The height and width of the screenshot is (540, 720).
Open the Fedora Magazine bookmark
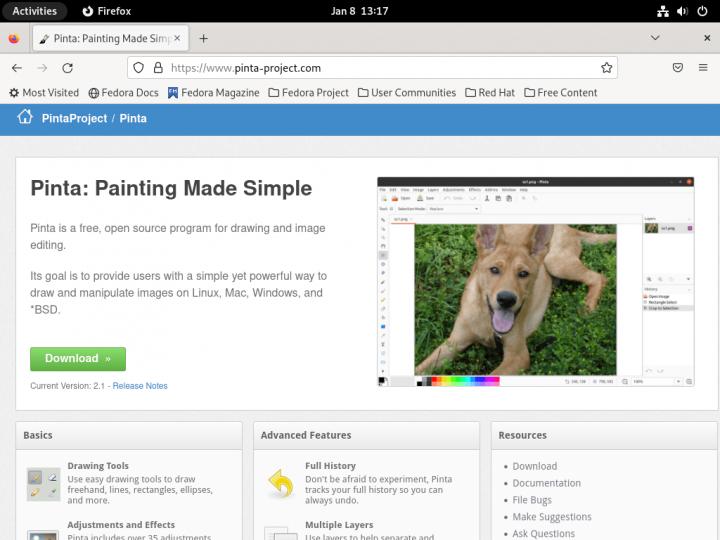click(214, 93)
